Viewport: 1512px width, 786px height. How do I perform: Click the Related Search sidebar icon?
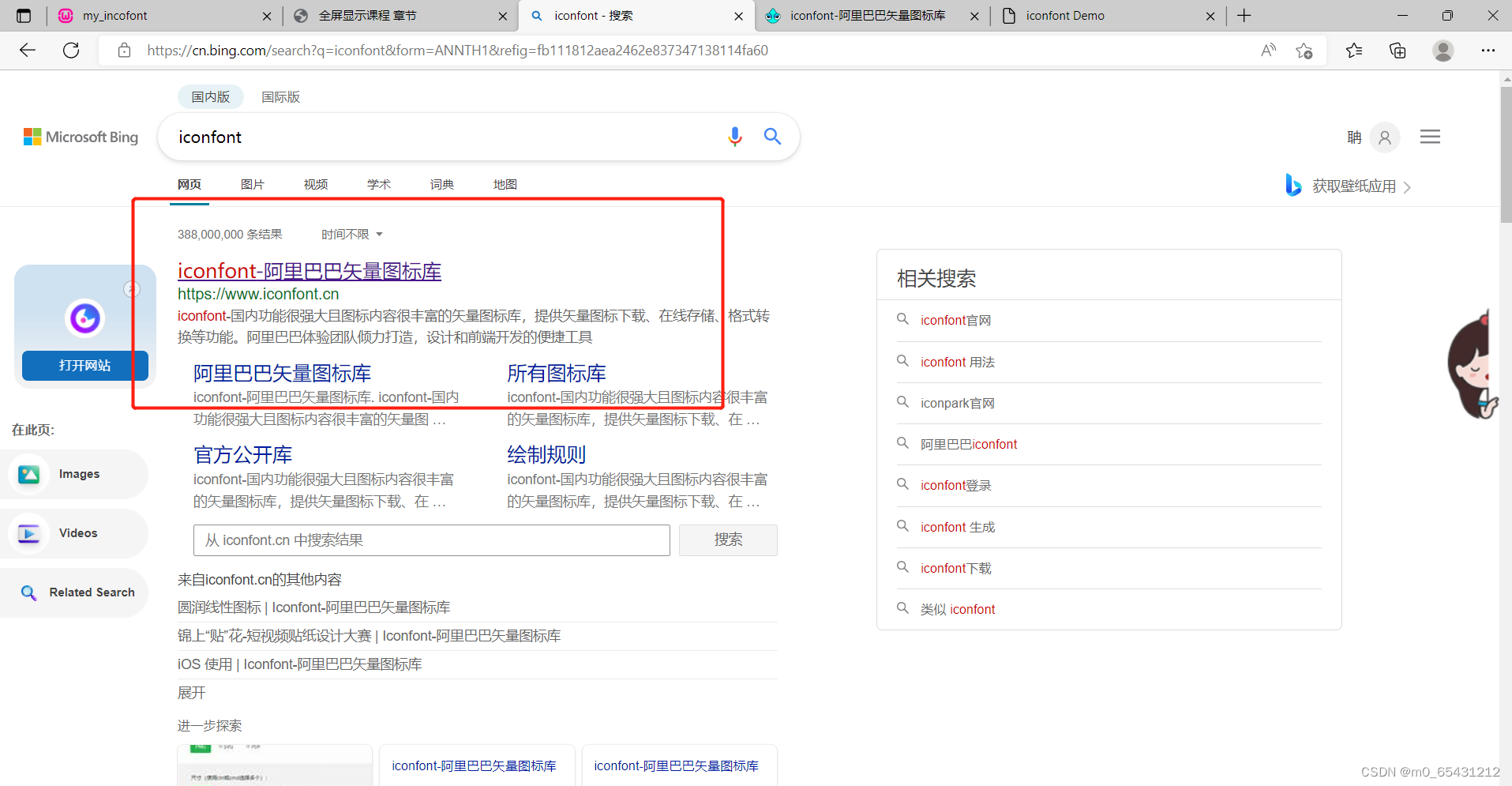click(x=29, y=592)
